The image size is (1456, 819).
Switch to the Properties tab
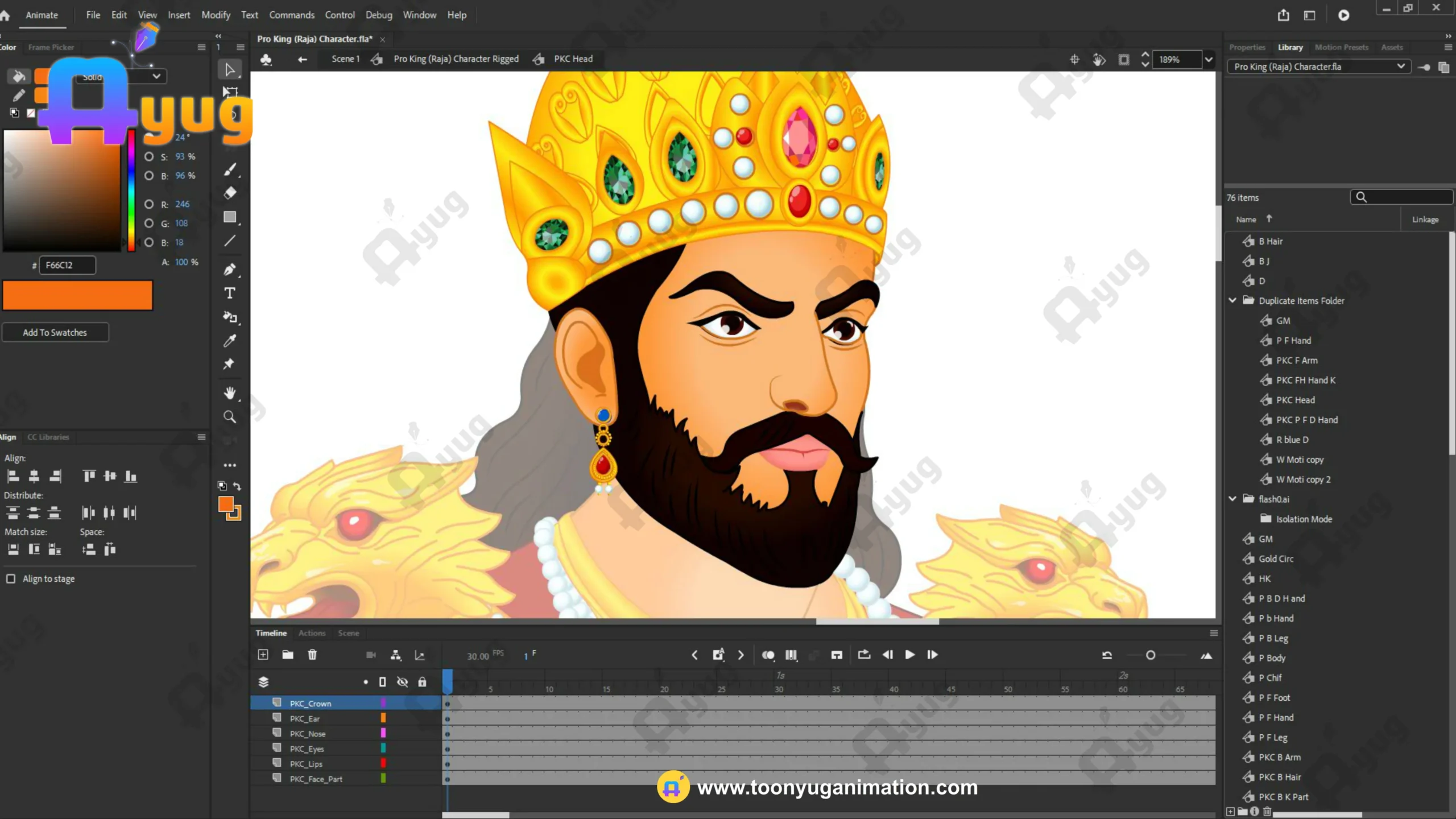(x=1247, y=47)
